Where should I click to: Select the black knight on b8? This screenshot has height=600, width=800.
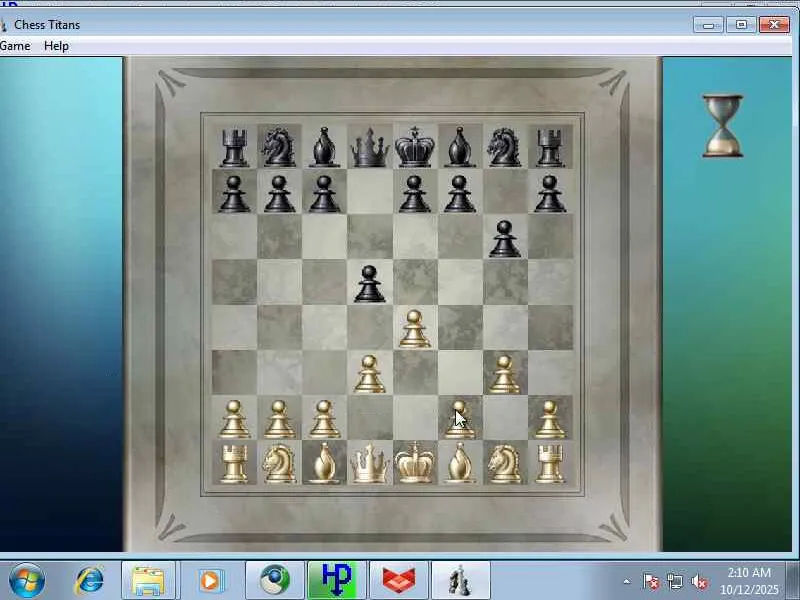[279, 147]
